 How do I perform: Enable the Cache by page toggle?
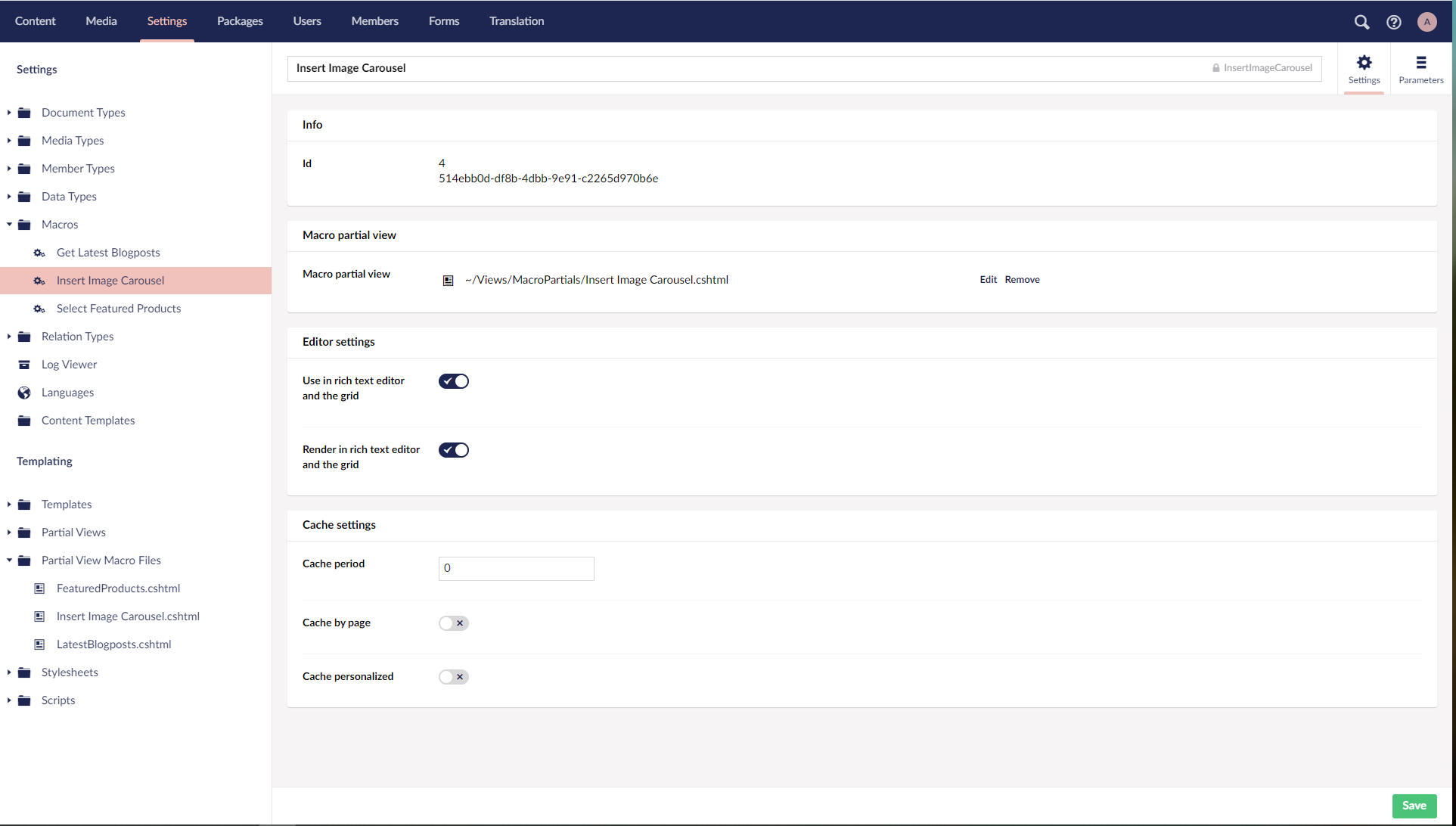[454, 623]
